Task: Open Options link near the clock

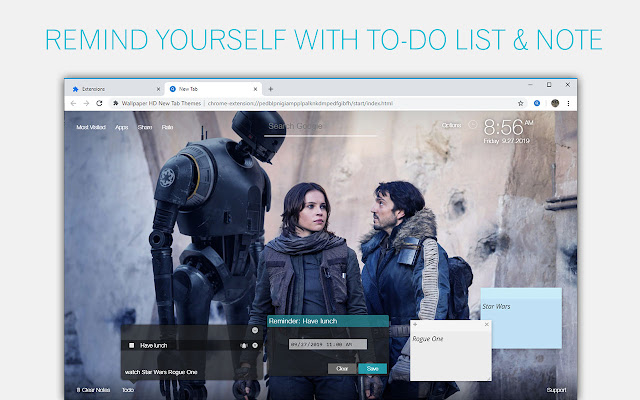Action: click(451, 125)
